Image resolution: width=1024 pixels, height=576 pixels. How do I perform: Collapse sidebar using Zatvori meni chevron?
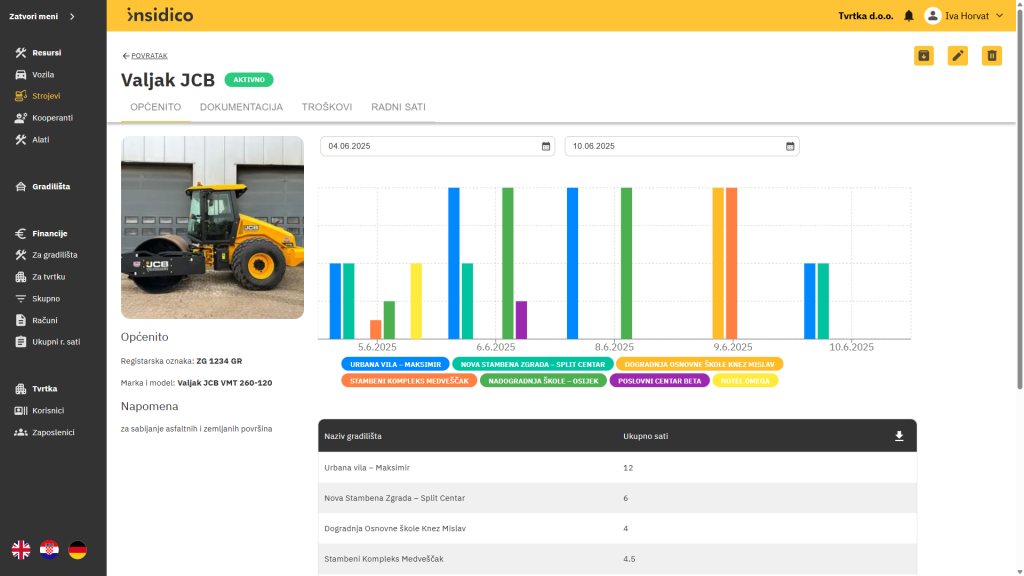[72, 16]
